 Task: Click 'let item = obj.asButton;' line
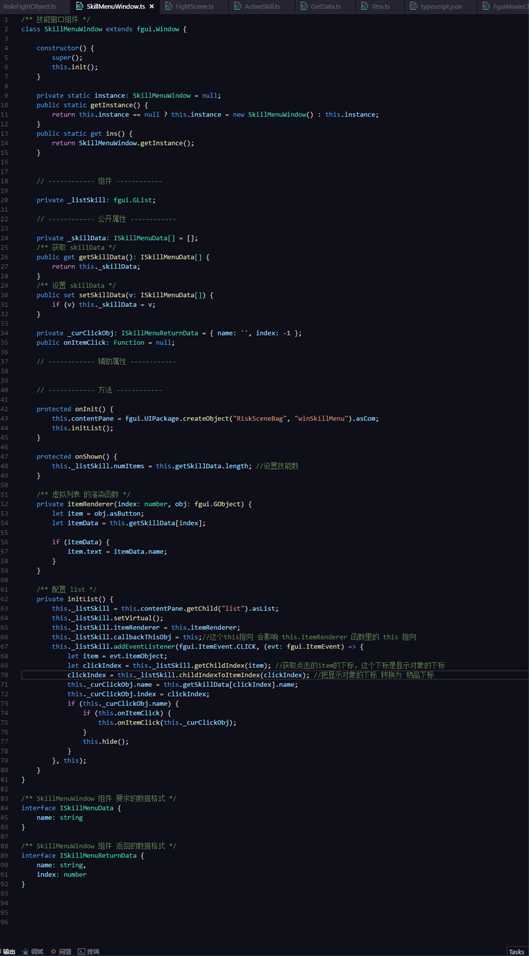click(x=98, y=513)
